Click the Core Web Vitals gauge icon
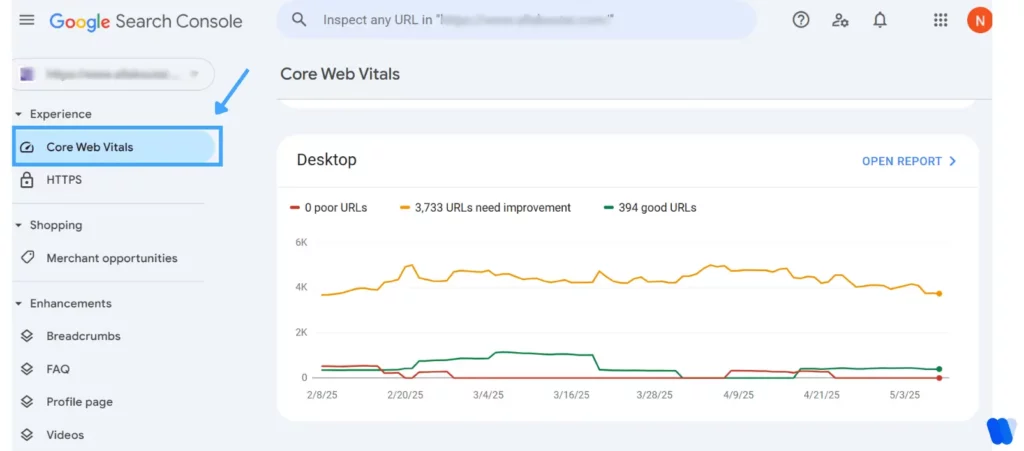The width and height of the screenshot is (1024, 451). 27,148
